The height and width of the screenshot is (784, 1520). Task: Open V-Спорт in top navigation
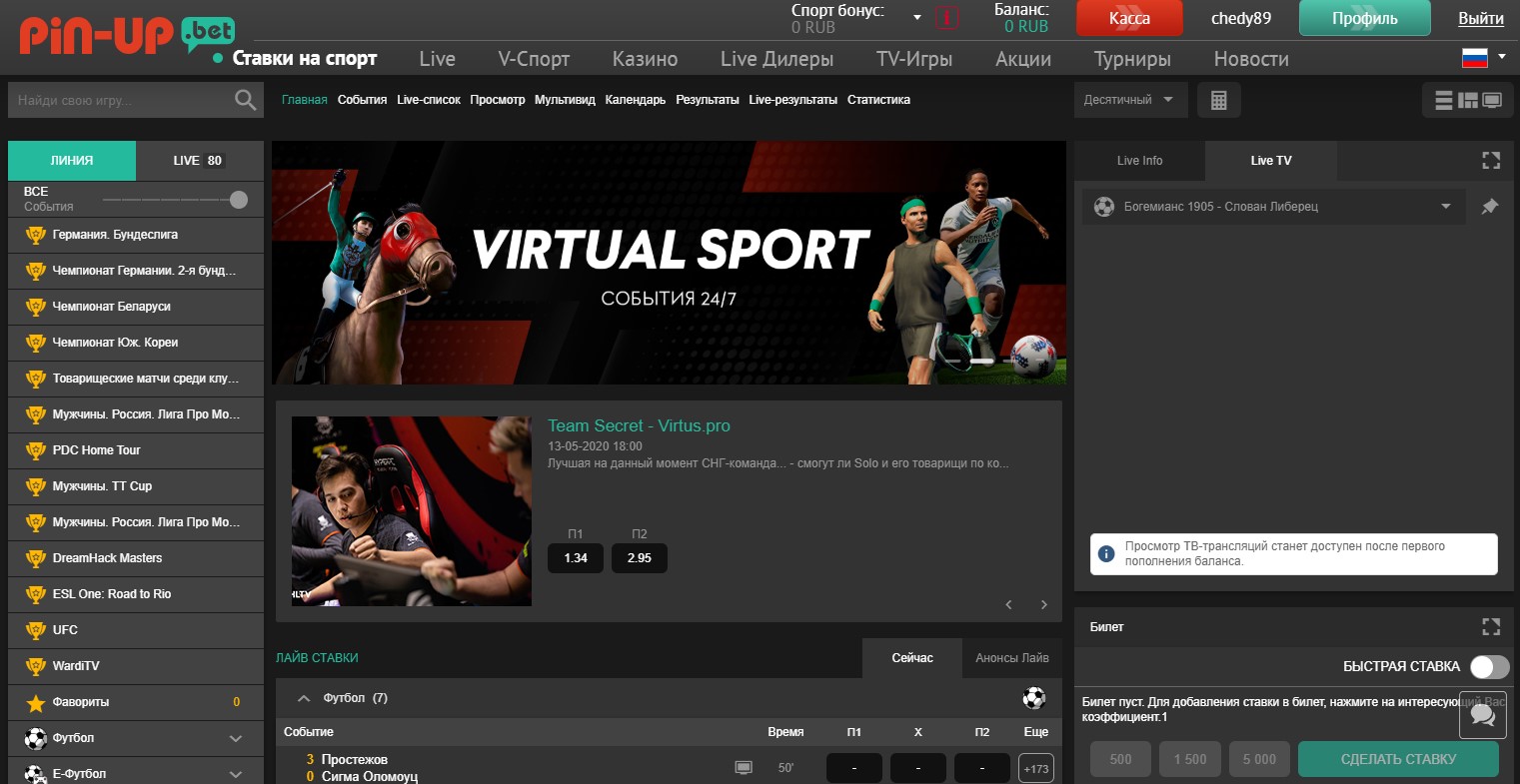[x=534, y=59]
